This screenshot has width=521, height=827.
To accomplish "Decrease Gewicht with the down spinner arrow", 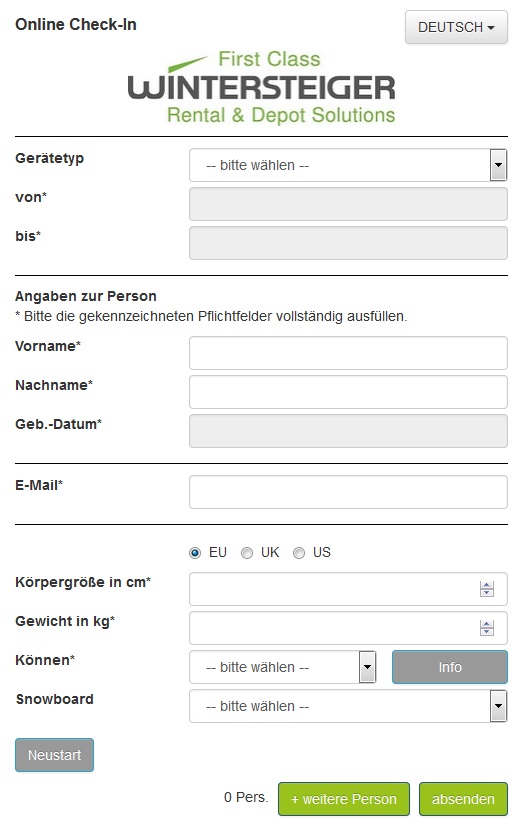I will 487,632.
